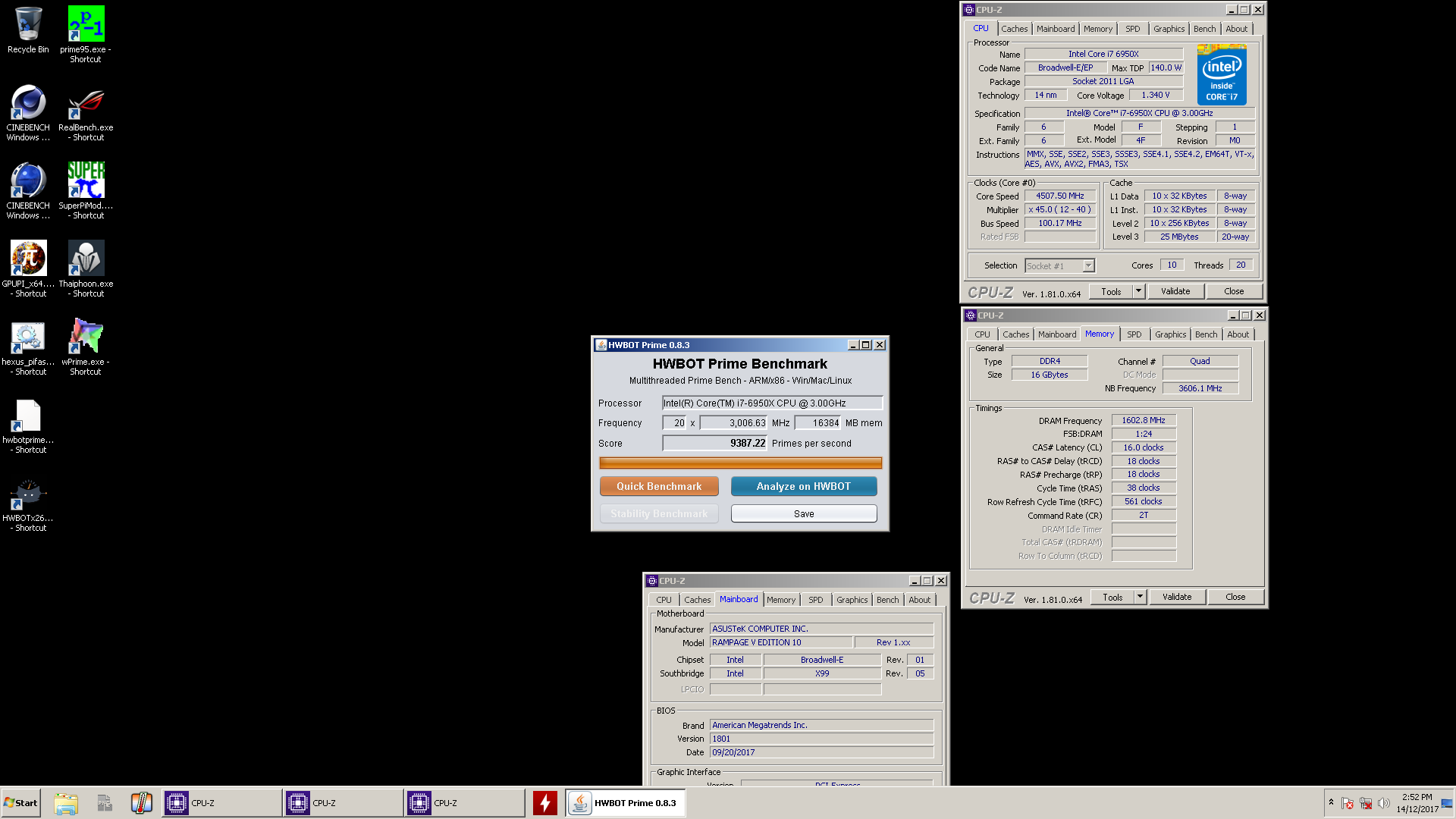Click the mainboard model RAMPAGE V EDITION 10

coord(780,642)
